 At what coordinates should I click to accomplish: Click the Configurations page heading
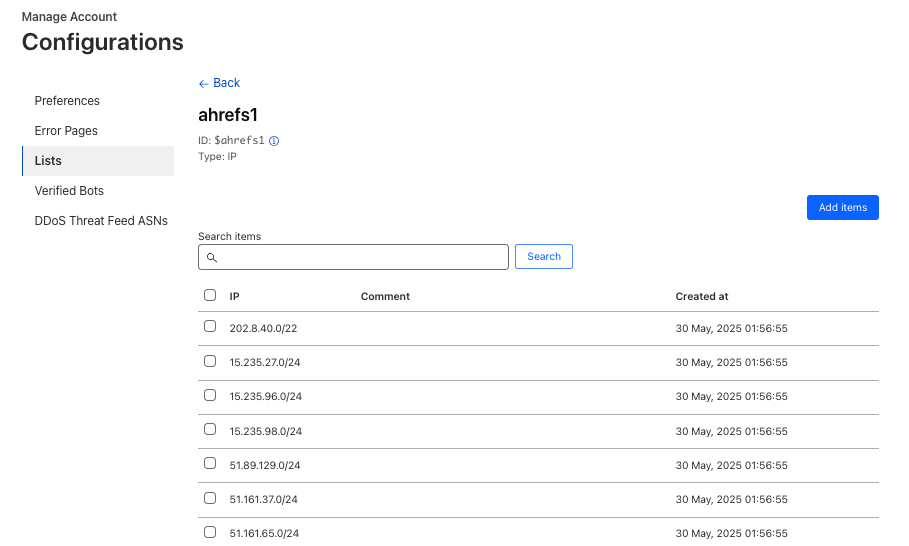tap(103, 42)
